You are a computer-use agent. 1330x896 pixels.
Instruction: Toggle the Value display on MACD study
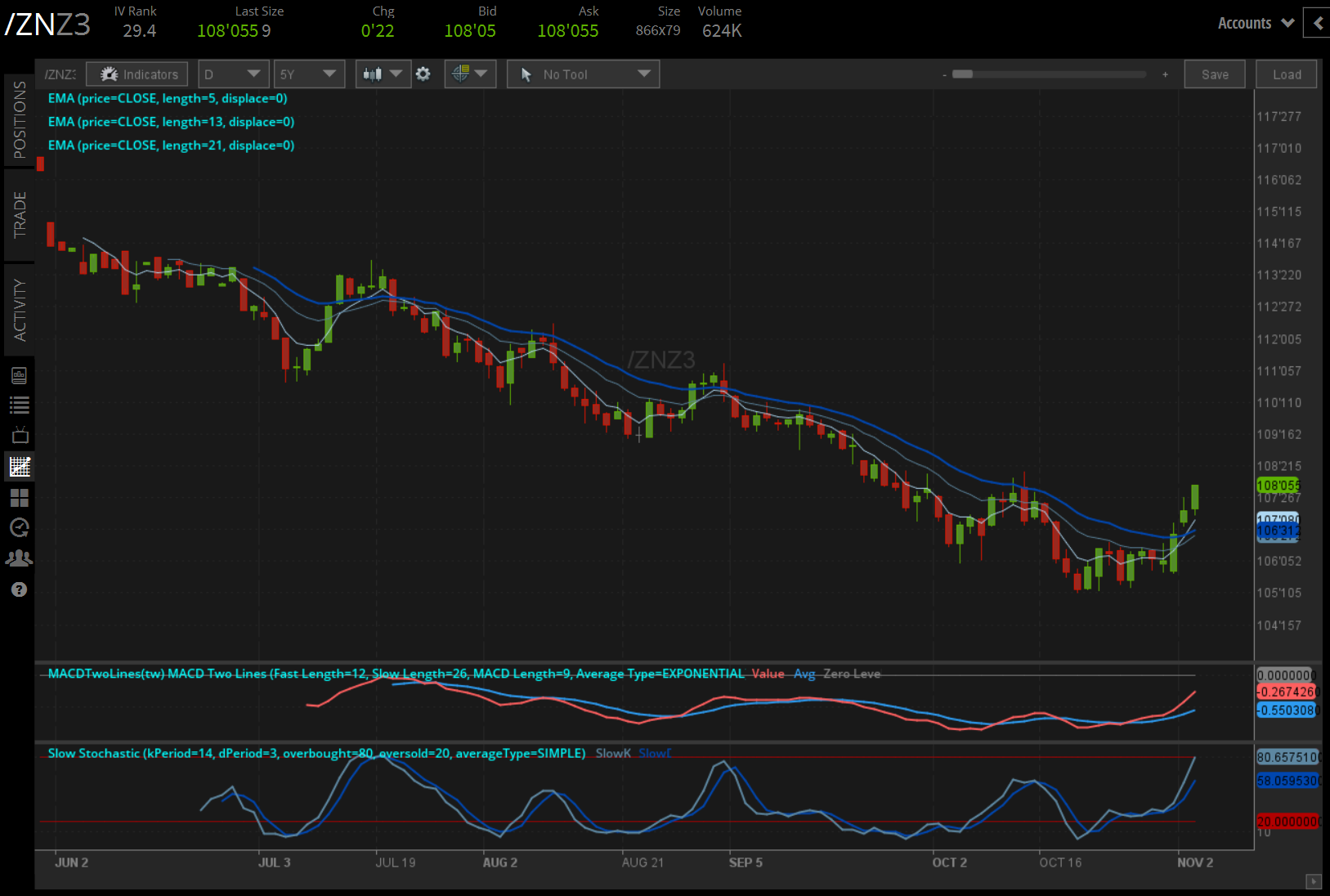pyautogui.click(x=768, y=674)
